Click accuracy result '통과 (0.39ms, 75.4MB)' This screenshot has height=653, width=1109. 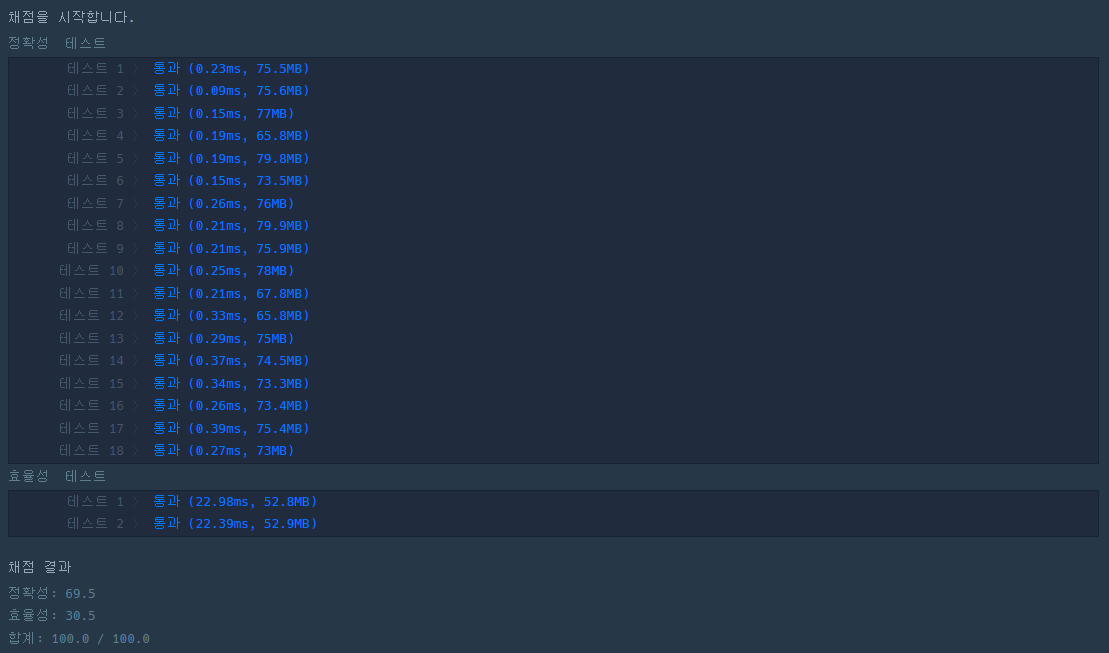point(231,428)
